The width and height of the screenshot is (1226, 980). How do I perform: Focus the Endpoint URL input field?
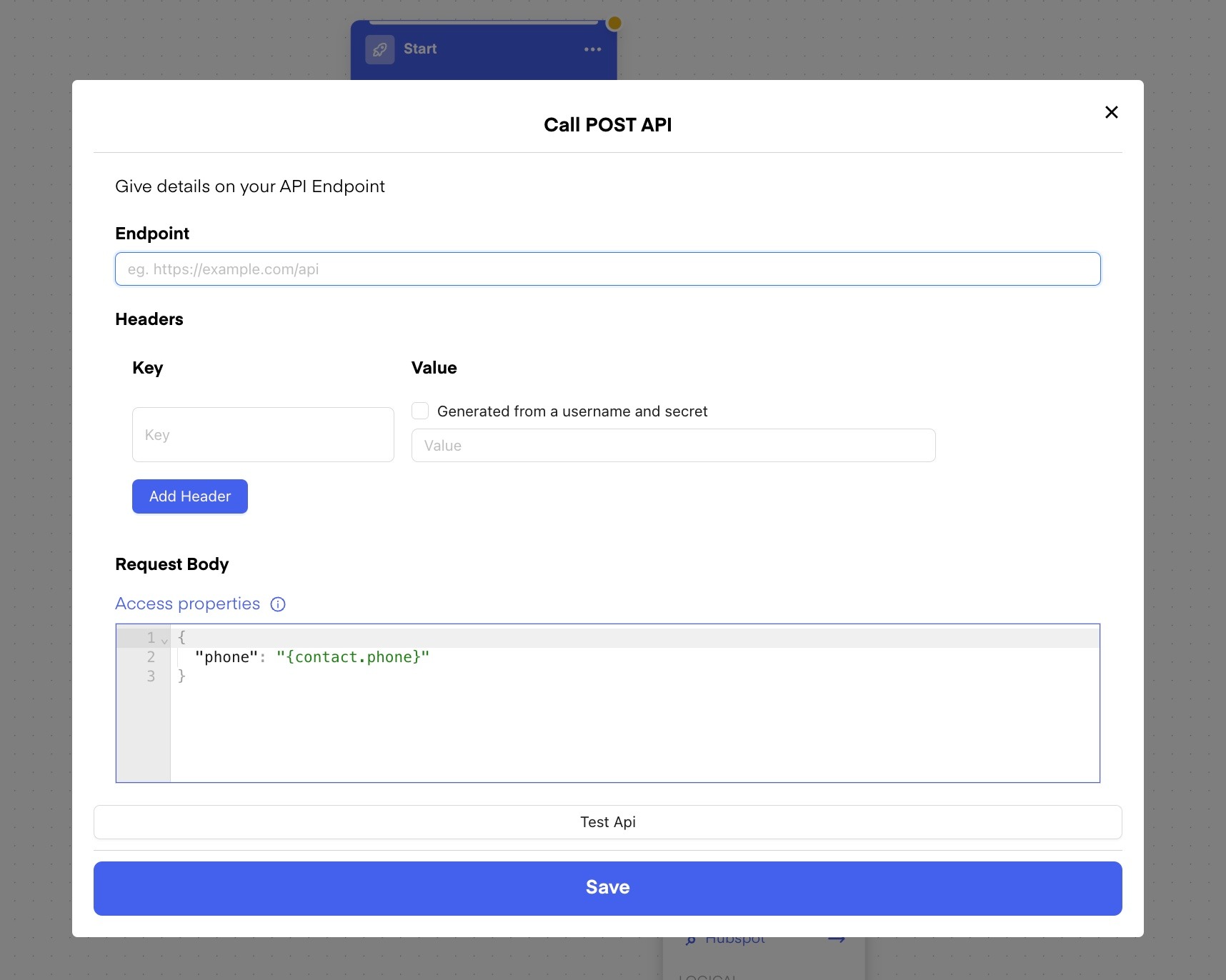pos(607,269)
